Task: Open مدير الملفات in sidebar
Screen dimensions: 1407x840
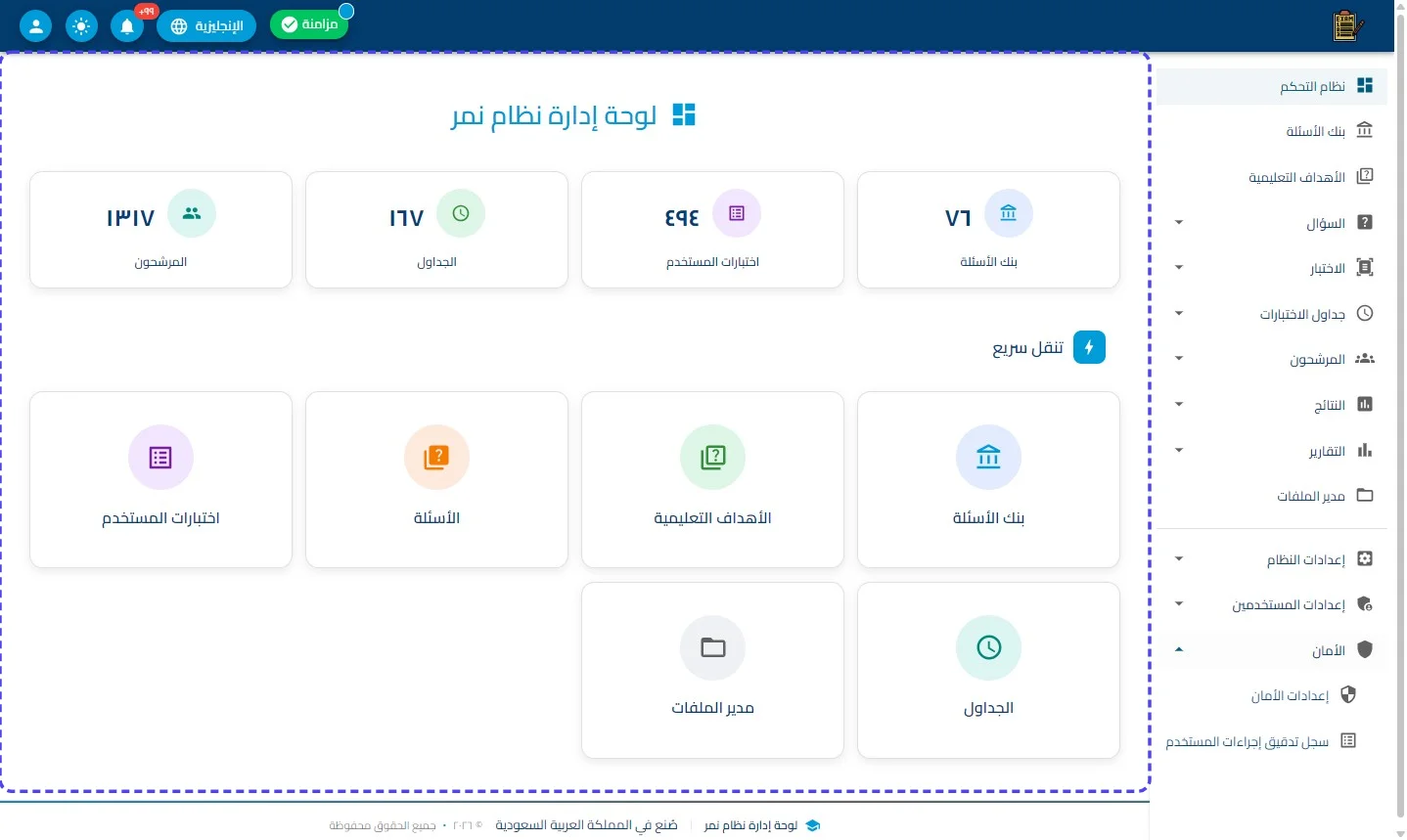Action: (1272, 496)
